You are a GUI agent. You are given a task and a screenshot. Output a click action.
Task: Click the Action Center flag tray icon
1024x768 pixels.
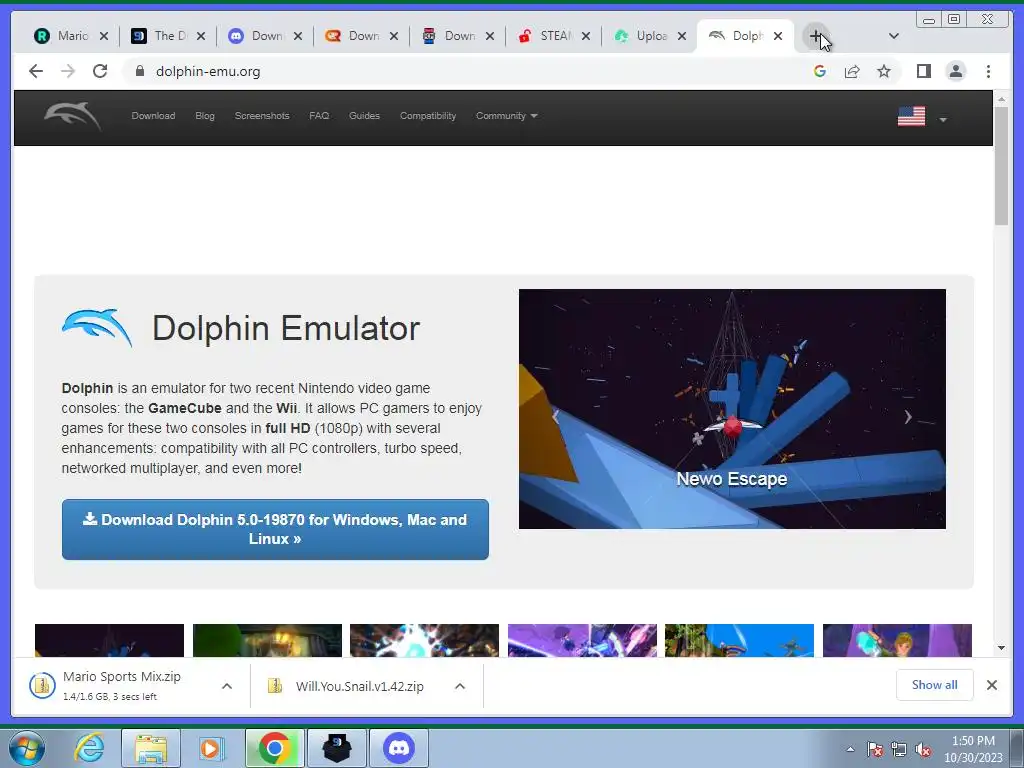(875, 749)
